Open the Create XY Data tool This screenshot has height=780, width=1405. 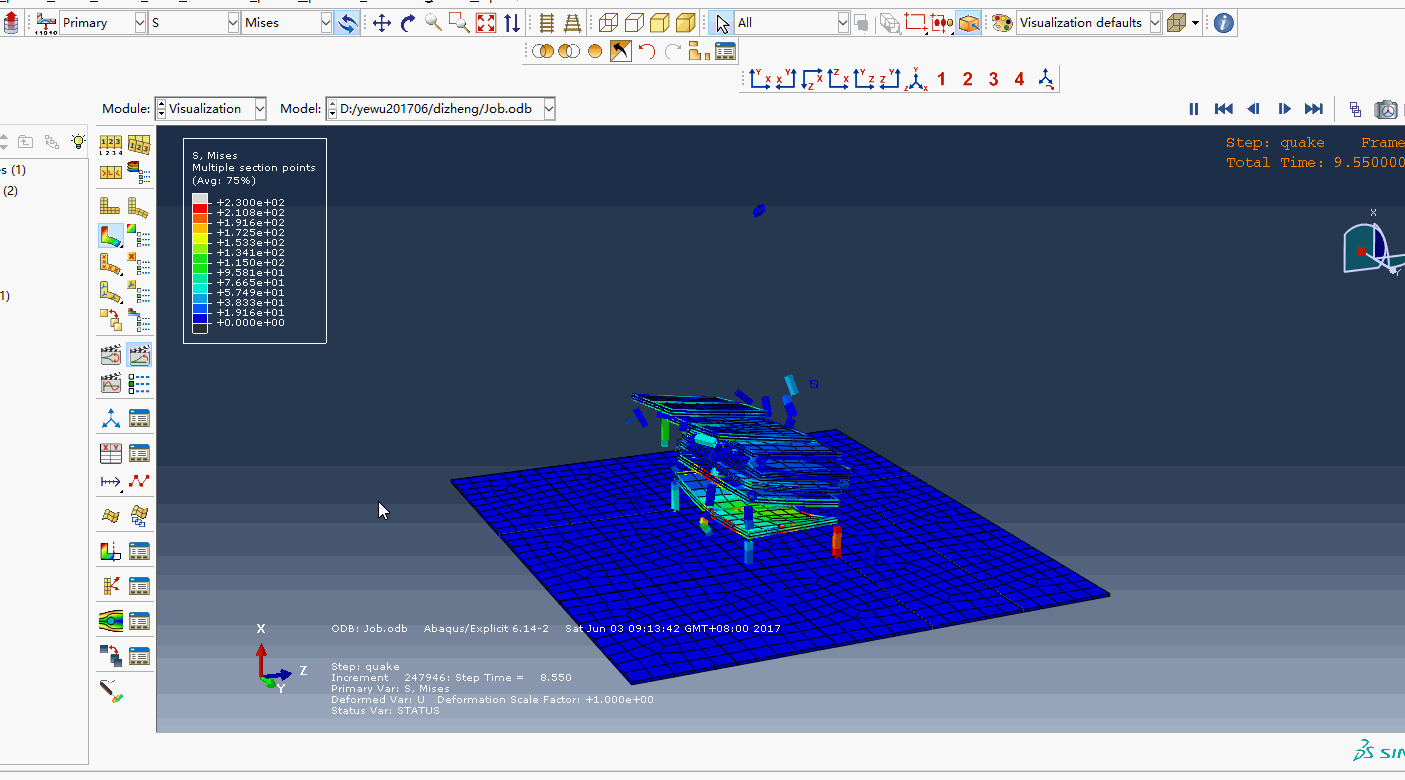[x=111, y=452]
